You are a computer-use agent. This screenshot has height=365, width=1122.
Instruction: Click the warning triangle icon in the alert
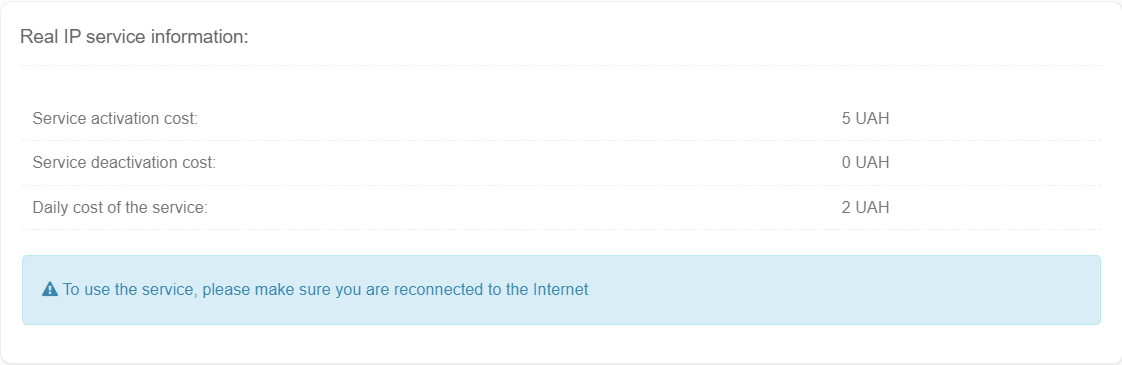click(x=49, y=289)
